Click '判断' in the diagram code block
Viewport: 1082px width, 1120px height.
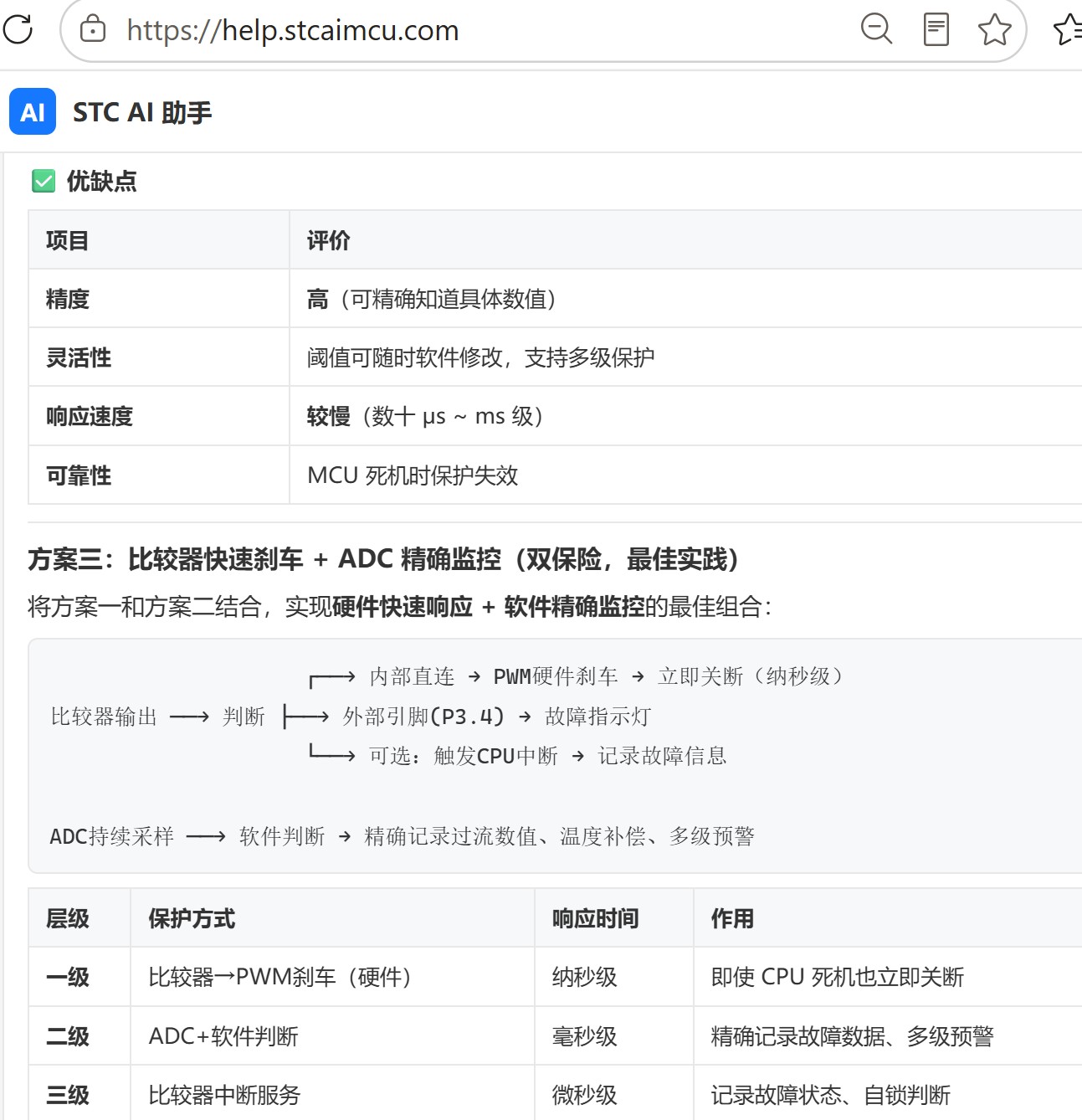point(244,717)
